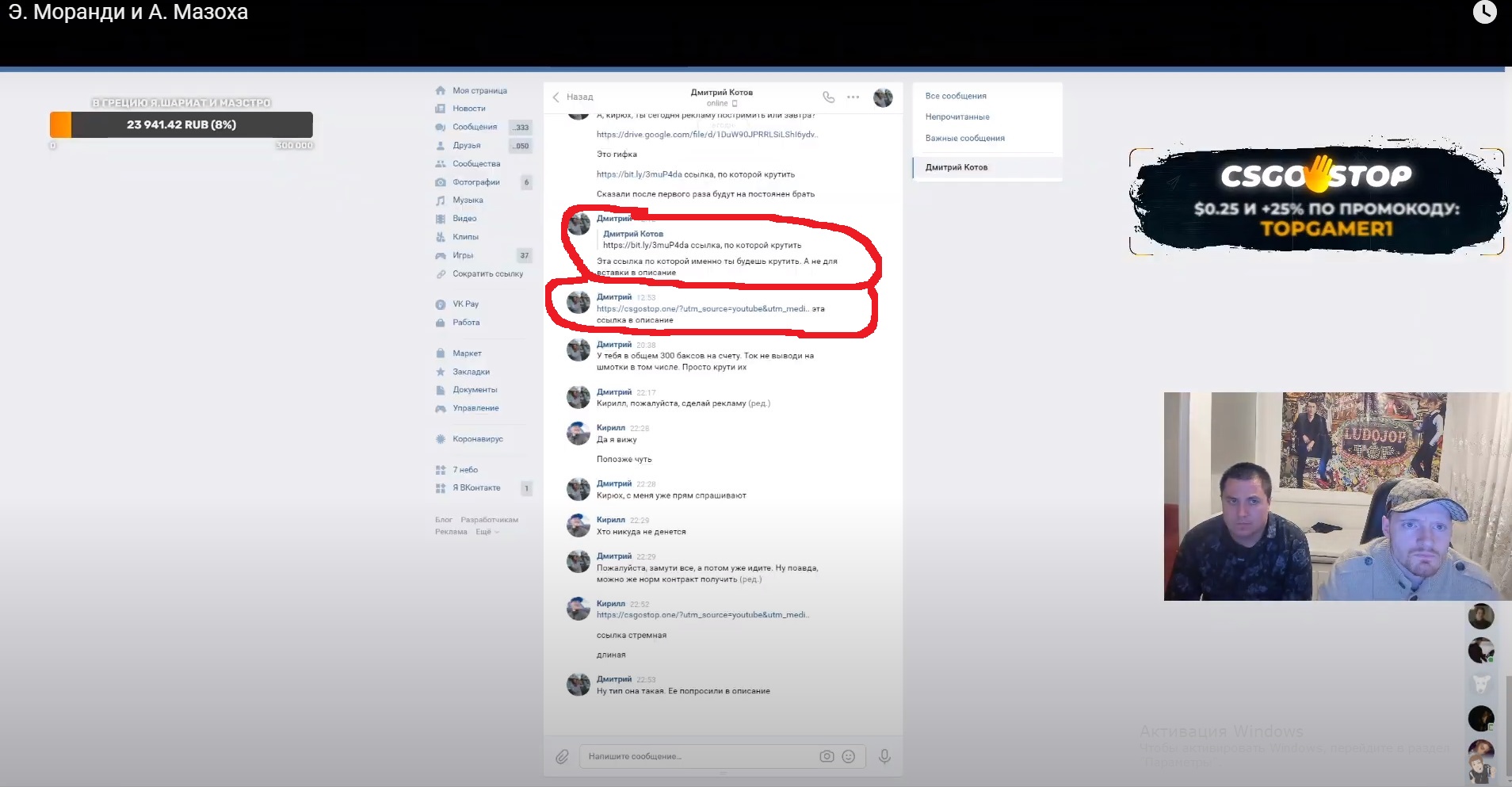Expand the Ещё dropdown in footer
The image size is (1512, 787).
pyautogui.click(x=487, y=532)
